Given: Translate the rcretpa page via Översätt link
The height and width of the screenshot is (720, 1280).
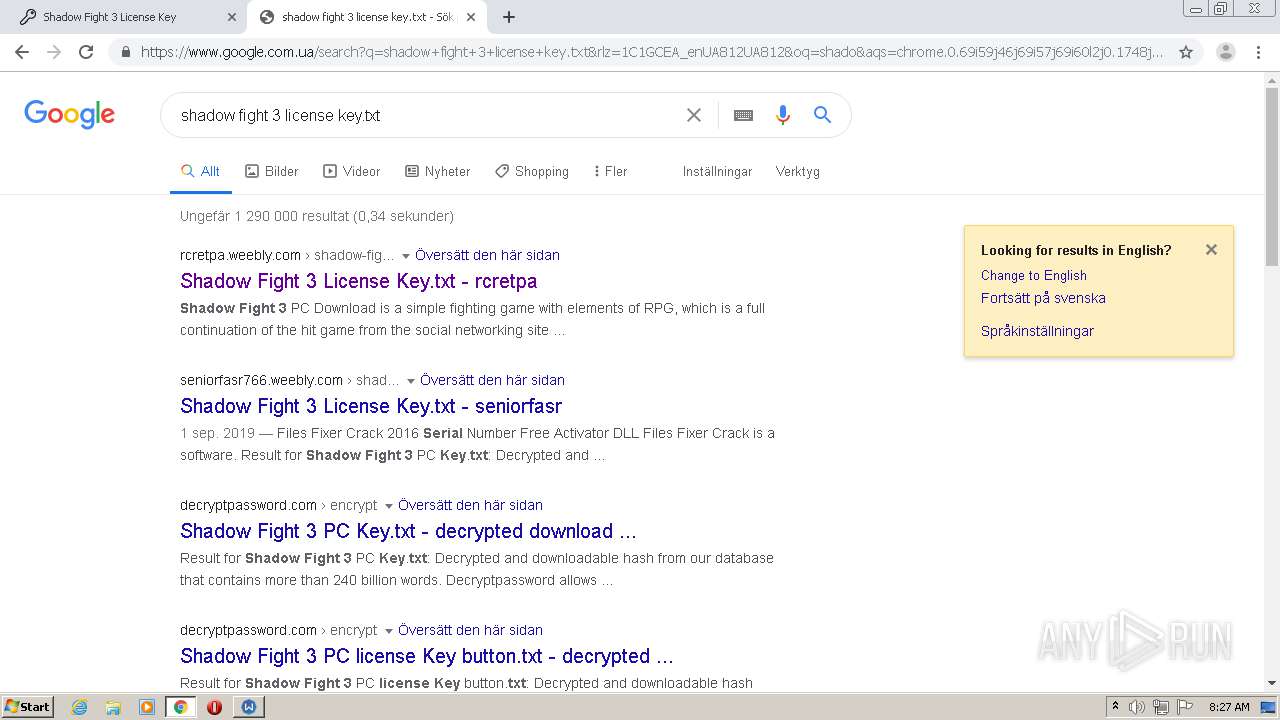Looking at the screenshot, I should [487, 255].
